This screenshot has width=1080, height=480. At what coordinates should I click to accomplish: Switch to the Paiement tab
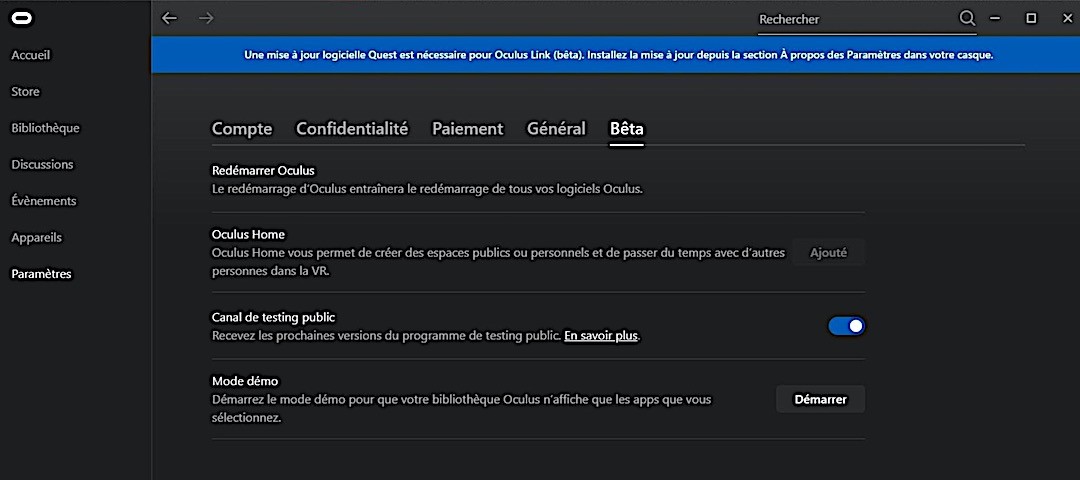[x=468, y=129]
